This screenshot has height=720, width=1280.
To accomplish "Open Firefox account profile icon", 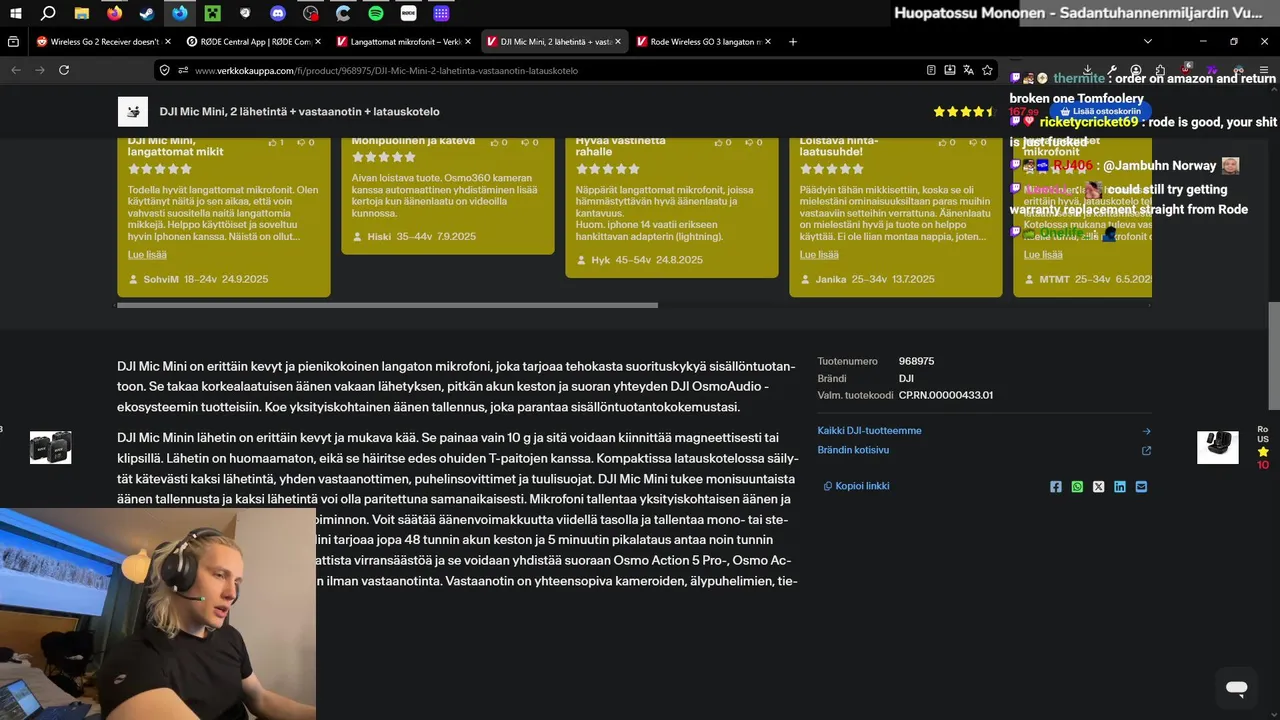I will [1136, 70].
